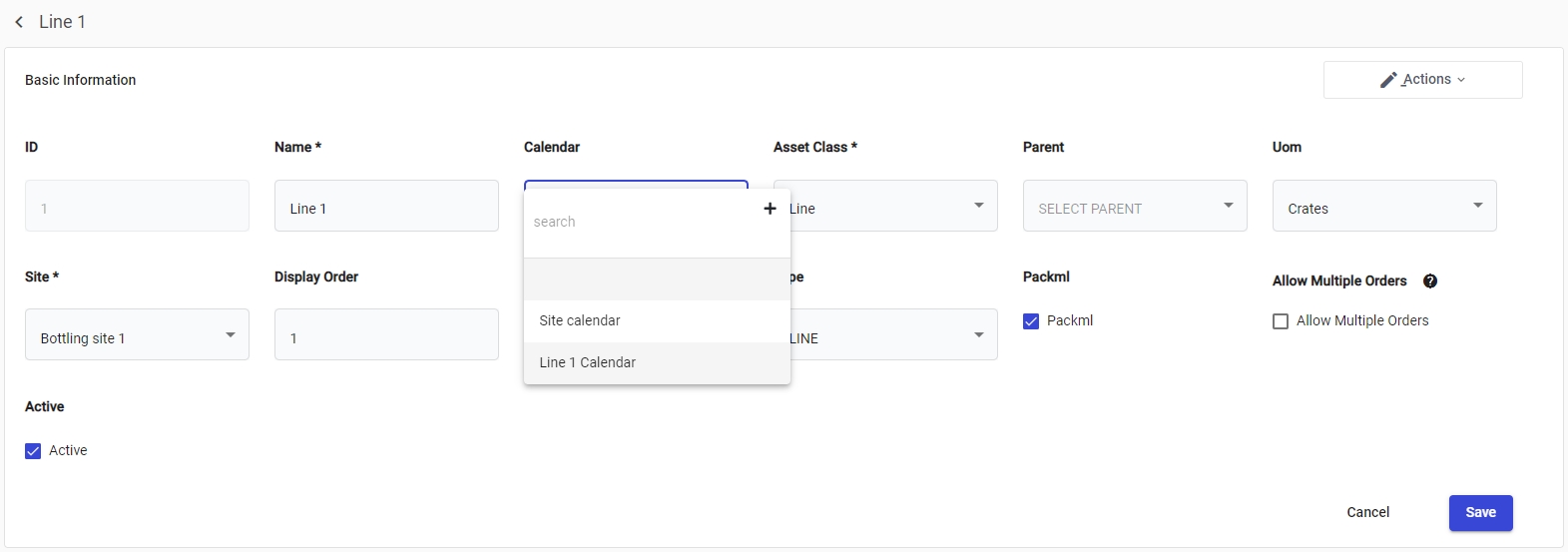Click the help icon beside Allow Multiple Orders
Viewport: 1568px width, 552px height.
1430,281
